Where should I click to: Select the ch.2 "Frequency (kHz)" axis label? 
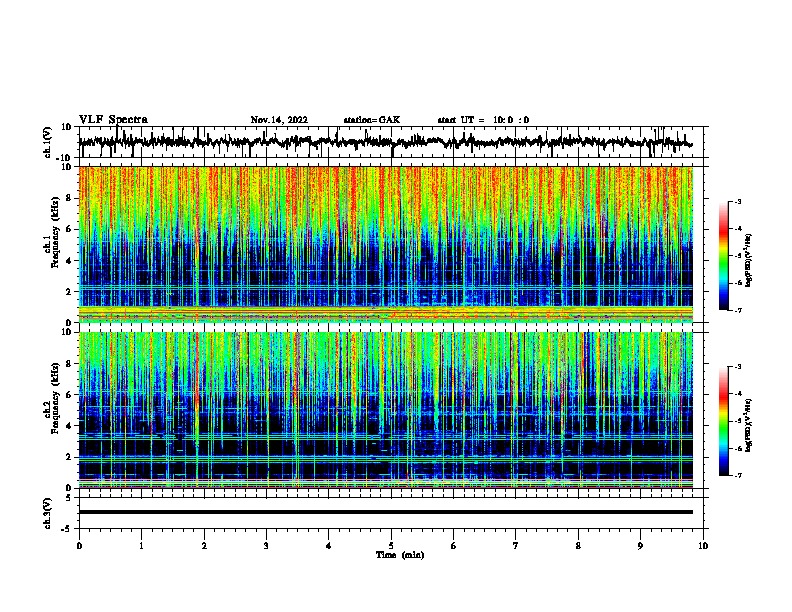(x=55, y=398)
